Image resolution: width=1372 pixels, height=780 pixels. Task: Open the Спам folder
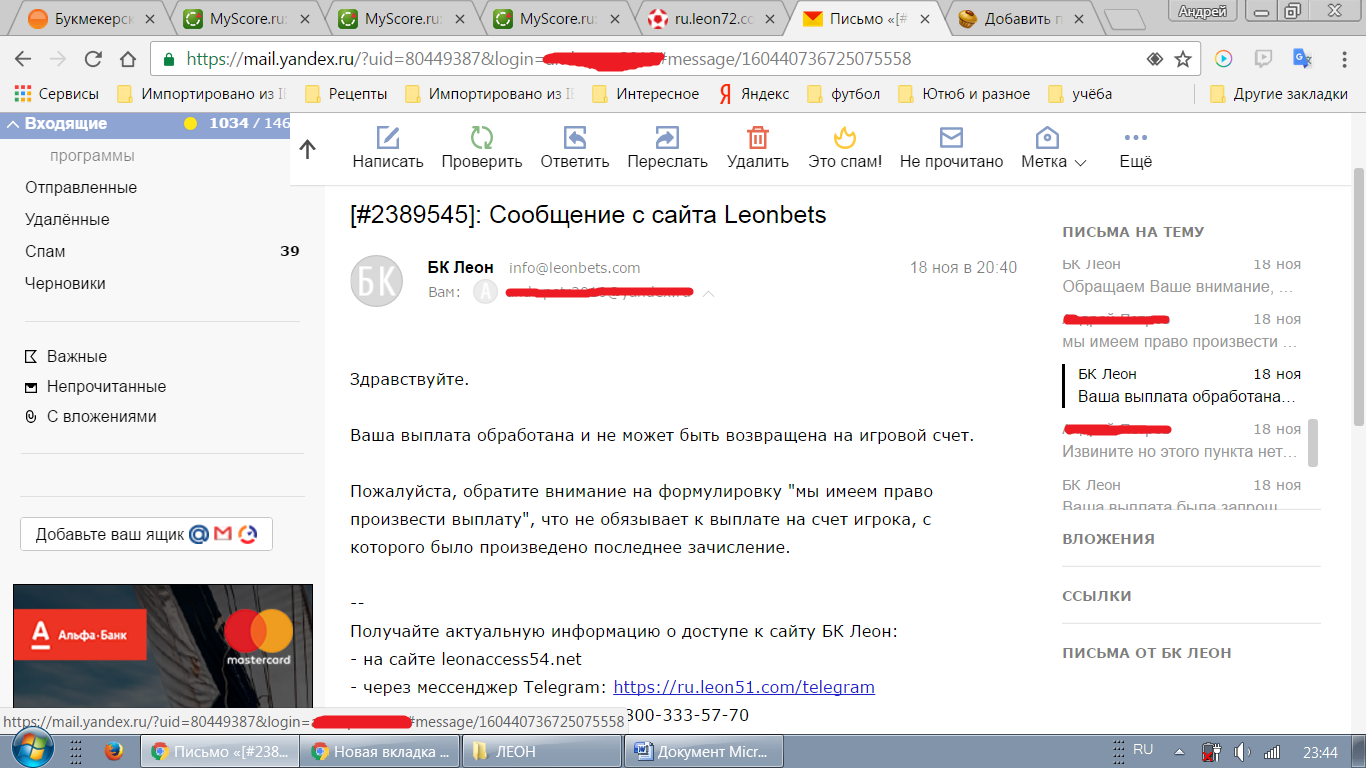click(45, 252)
